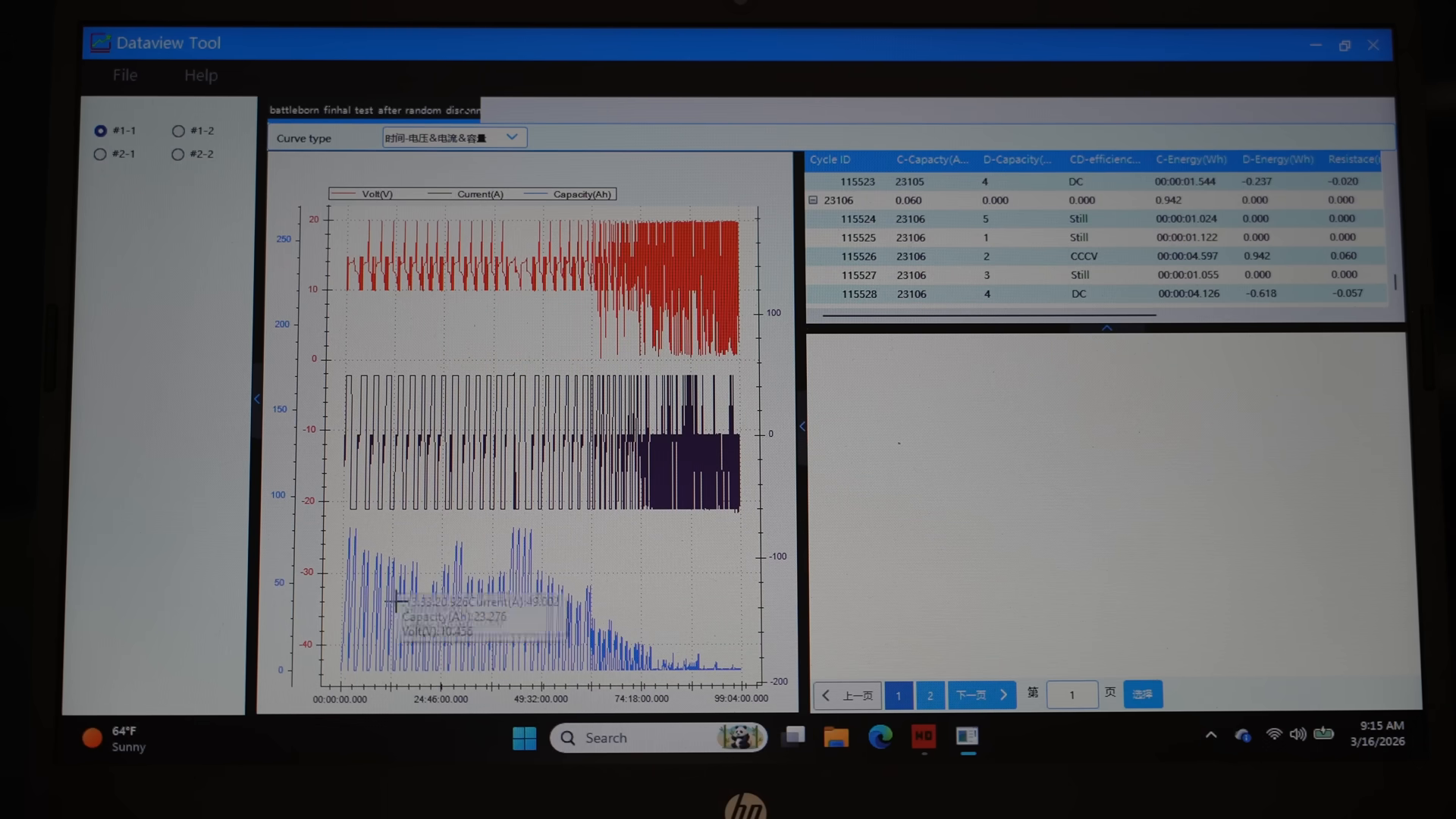This screenshot has width=1456, height=819.
Task: Select the #2-1 channel radio button
Action: 100,154
